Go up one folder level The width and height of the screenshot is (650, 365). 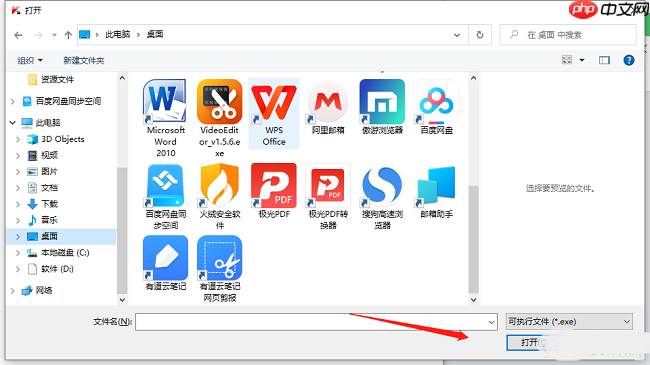click(x=68, y=35)
